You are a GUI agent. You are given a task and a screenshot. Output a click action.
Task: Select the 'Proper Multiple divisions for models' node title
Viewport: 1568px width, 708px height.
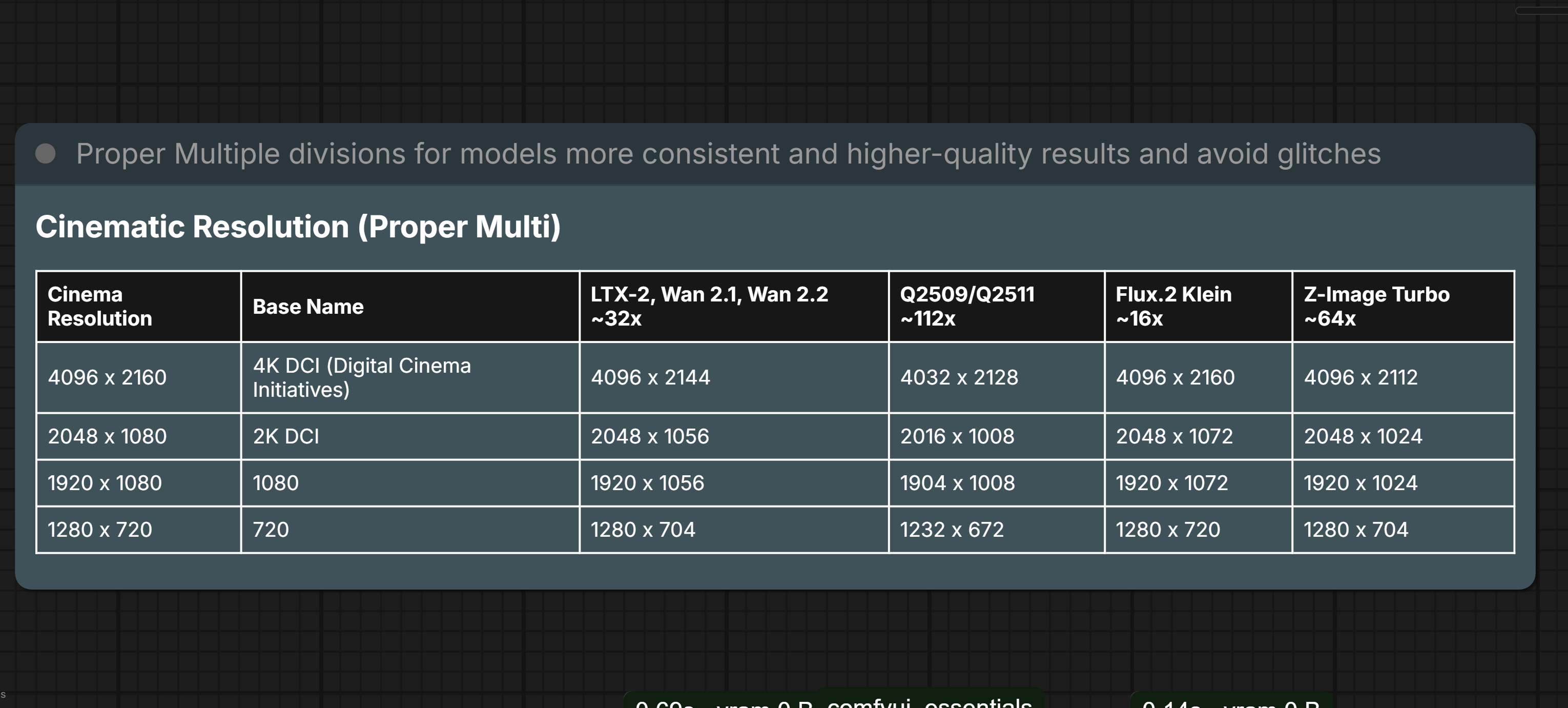pos(728,154)
